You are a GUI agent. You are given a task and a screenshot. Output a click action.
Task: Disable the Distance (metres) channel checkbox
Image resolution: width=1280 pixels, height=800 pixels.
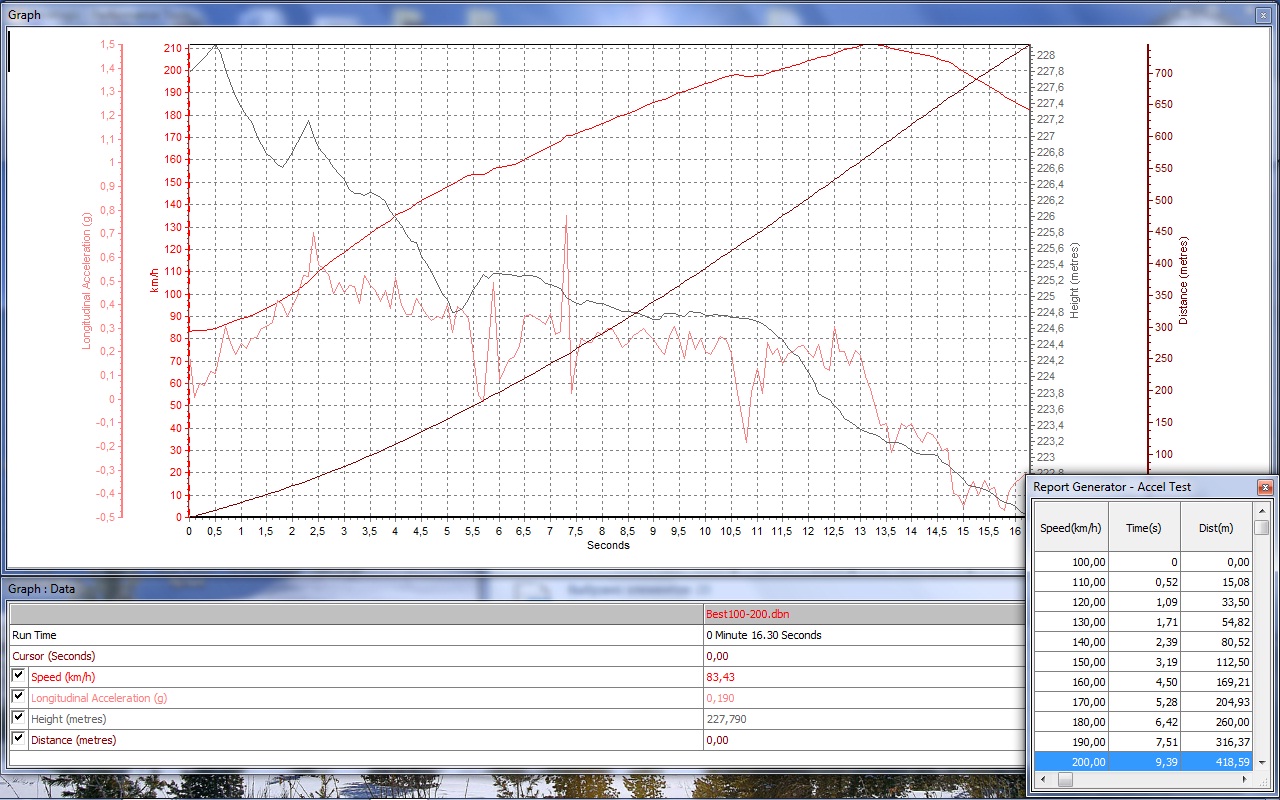pyautogui.click(x=18, y=739)
